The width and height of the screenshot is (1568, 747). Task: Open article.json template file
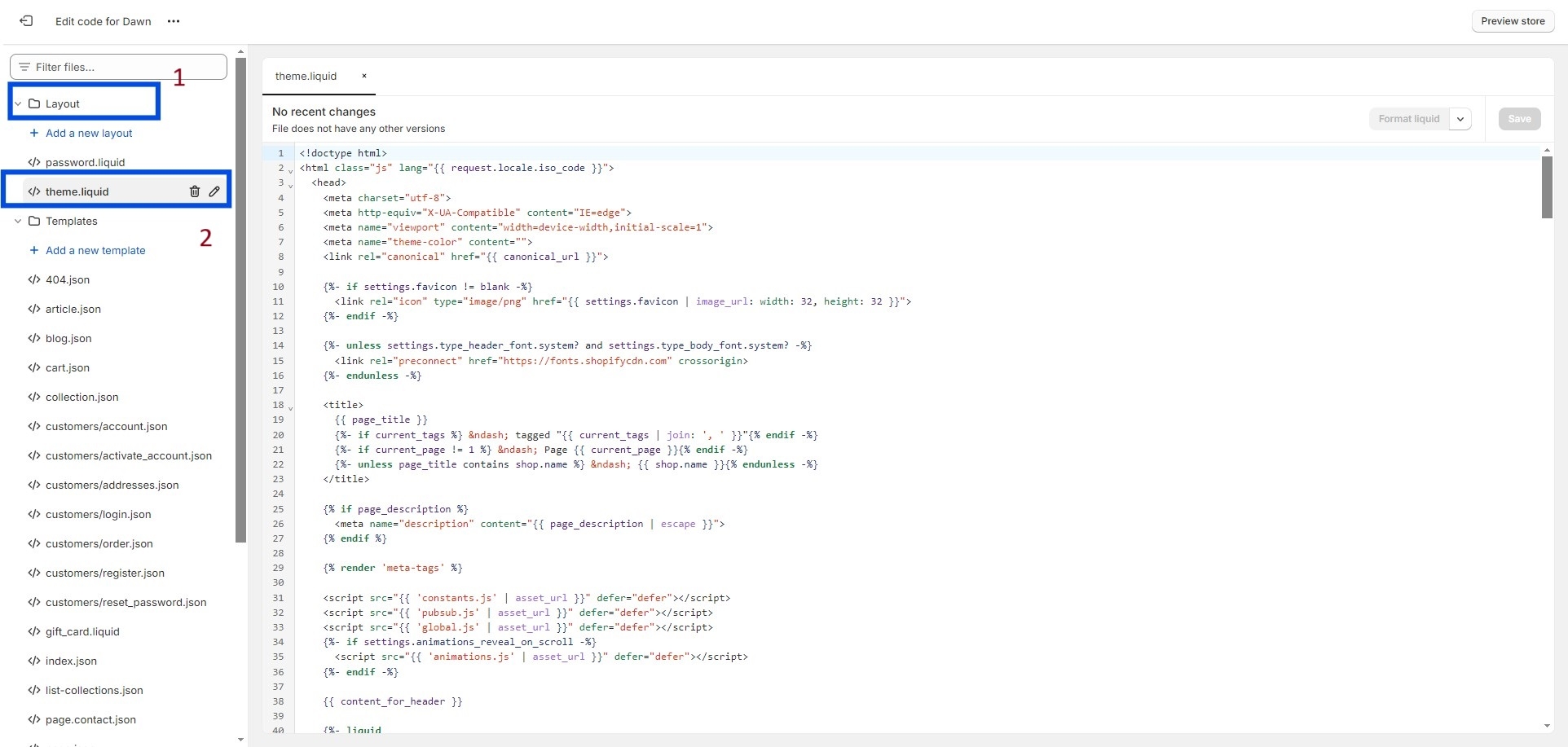point(73,309)
